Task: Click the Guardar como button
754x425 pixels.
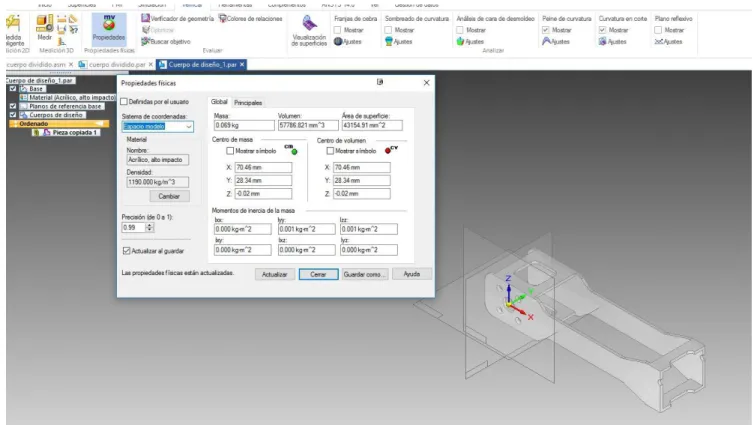Action: pos(364,274)
